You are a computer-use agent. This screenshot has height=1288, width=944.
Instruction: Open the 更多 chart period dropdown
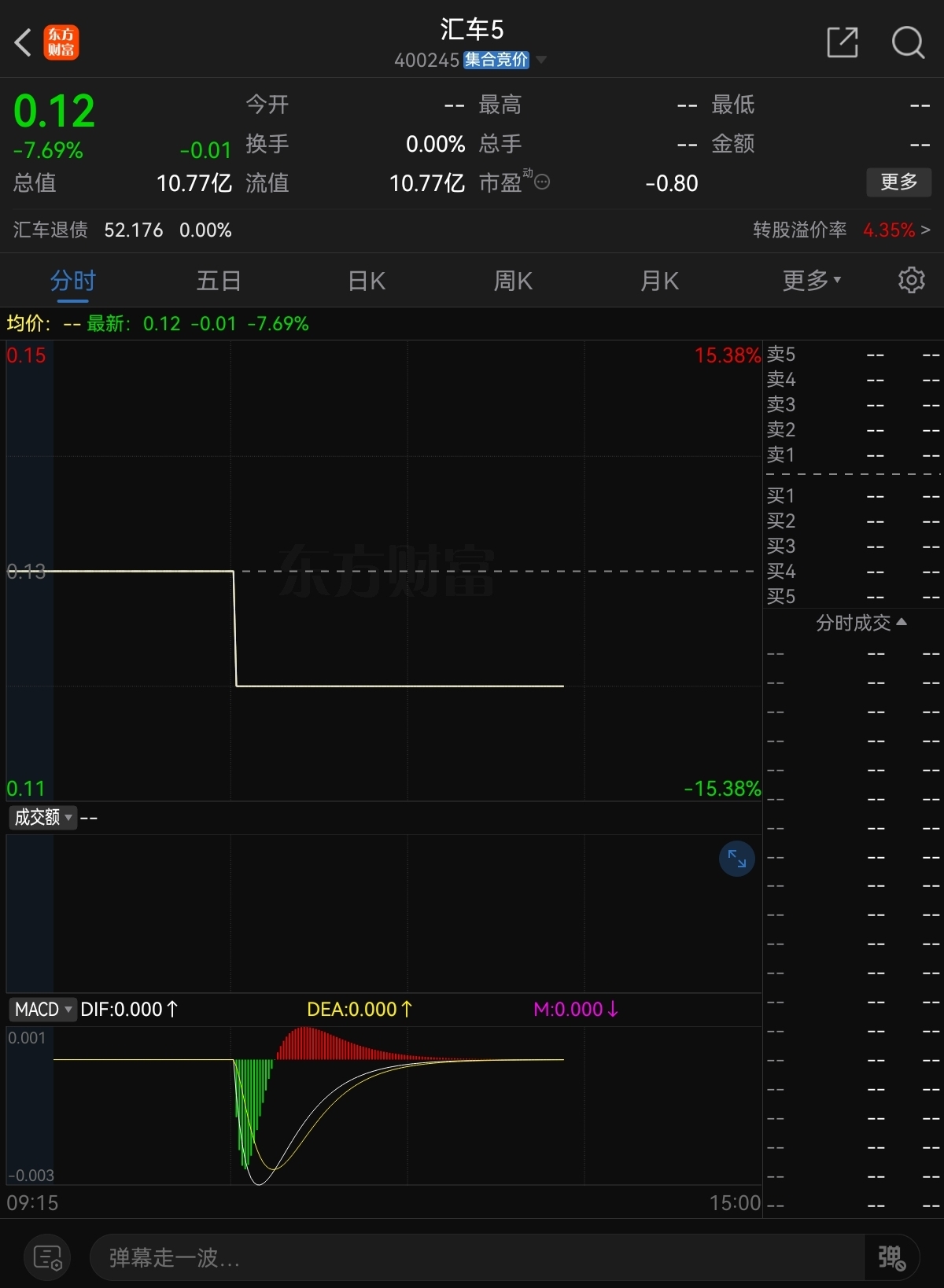[x=812, y=280]
